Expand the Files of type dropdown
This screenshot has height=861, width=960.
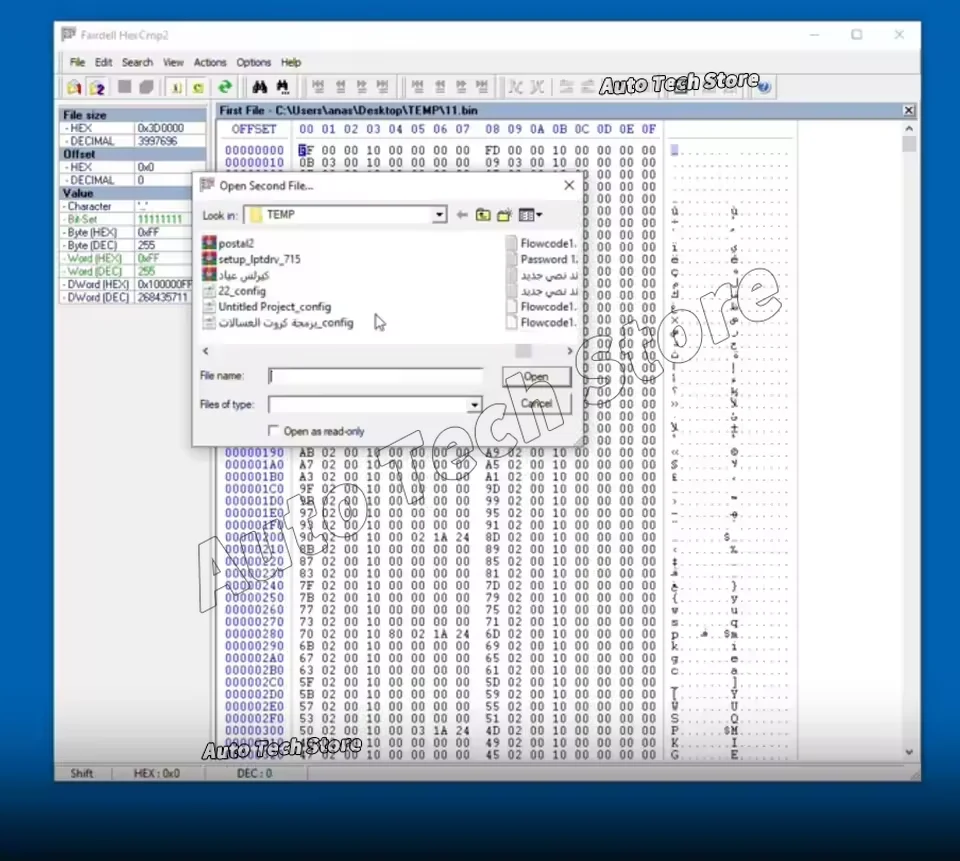click(474, 405)
